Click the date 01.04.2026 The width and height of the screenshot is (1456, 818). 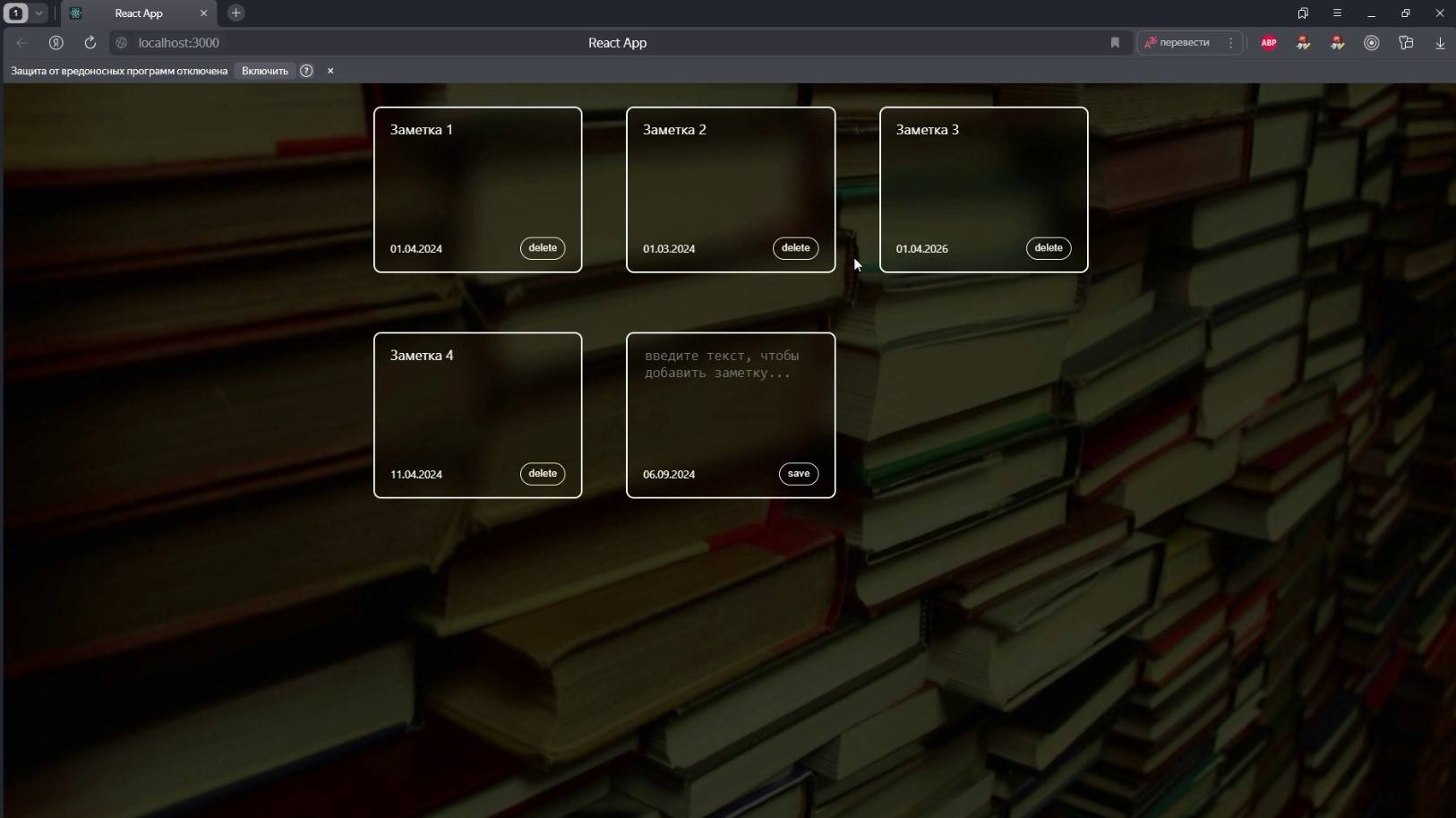click(x=922, y=249)
